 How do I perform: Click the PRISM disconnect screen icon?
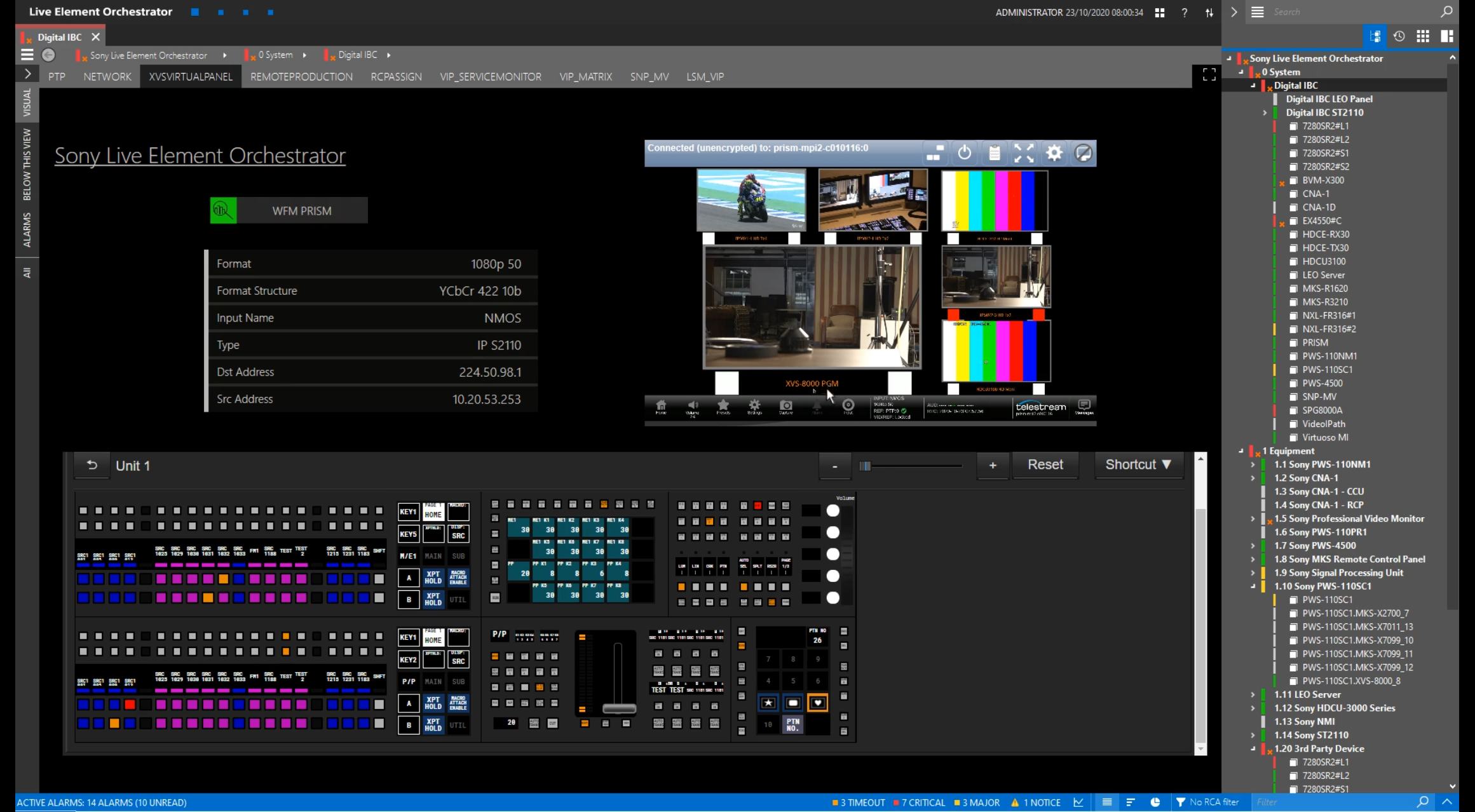pos(1083,153)
